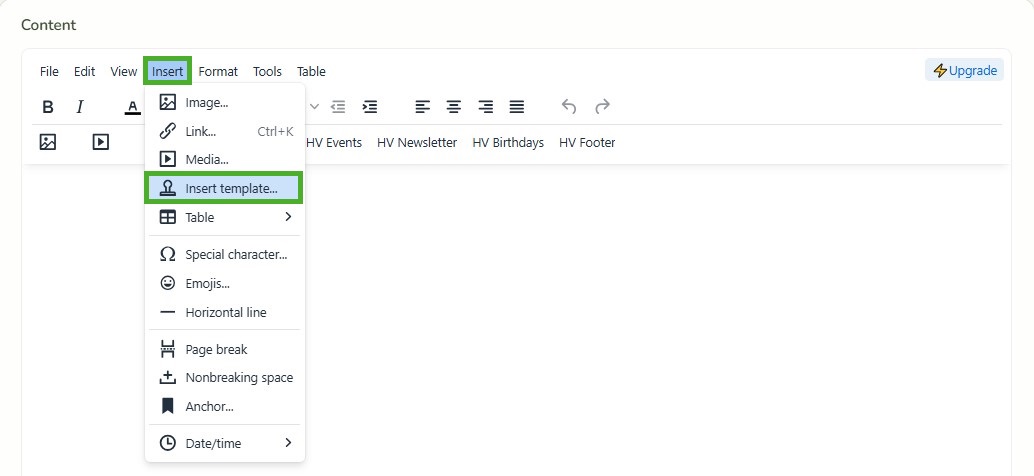1034x476 pixels.
Task: Select the text color button
Action: [x=133, y=107]
